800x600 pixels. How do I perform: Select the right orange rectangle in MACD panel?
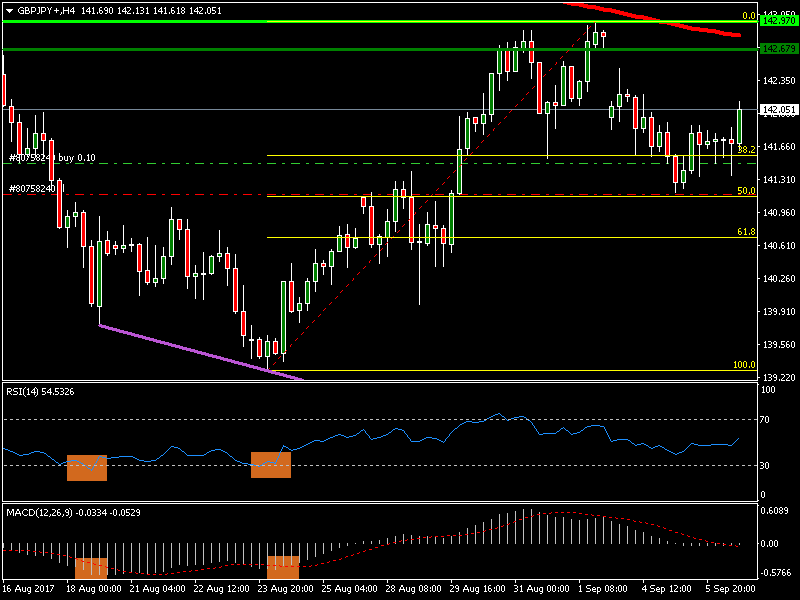point(283,567)
